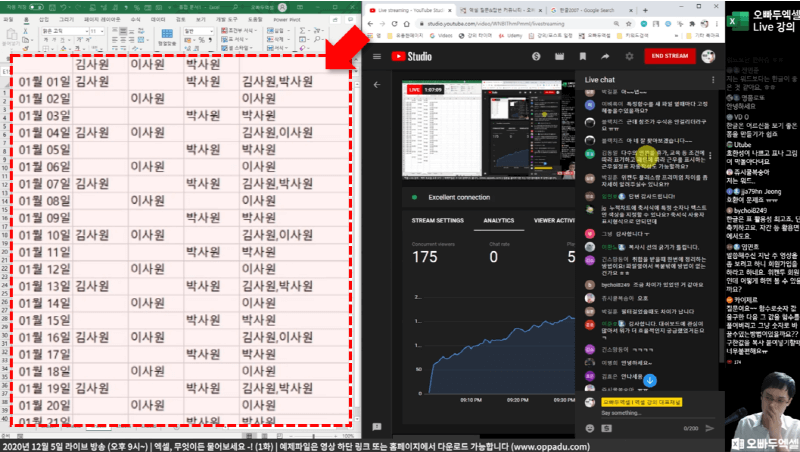Open YouTube Studio hamburger menu

coord(377,57)
